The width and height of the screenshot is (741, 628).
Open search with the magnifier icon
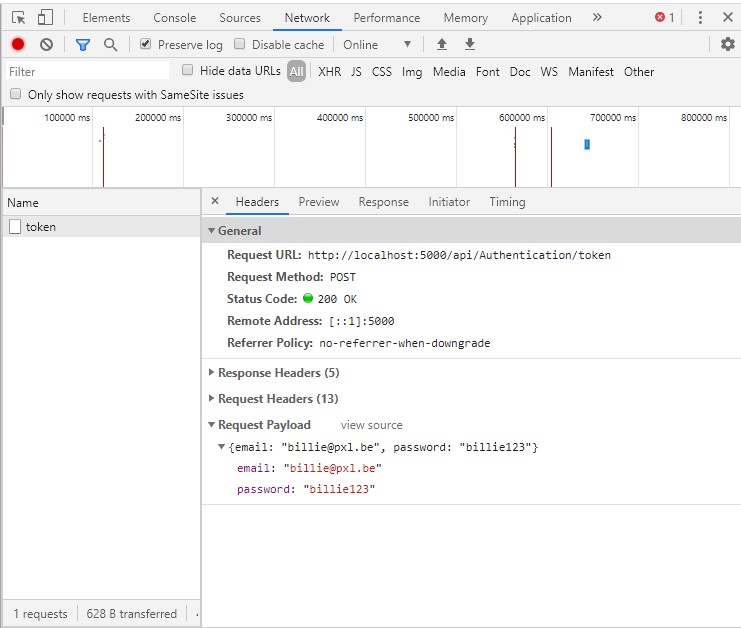[x=110, y=45]
